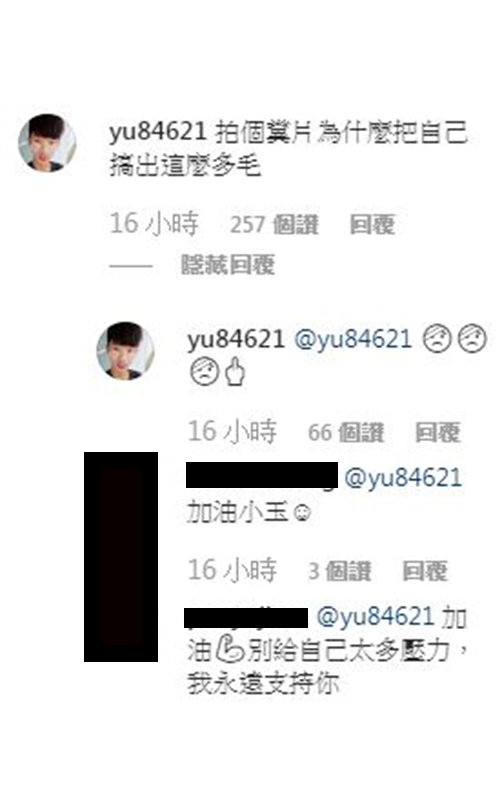Reply to the 257-likes comment via 回覆
This screenshot has width=500, height=800.
click(x=372, y=224)
